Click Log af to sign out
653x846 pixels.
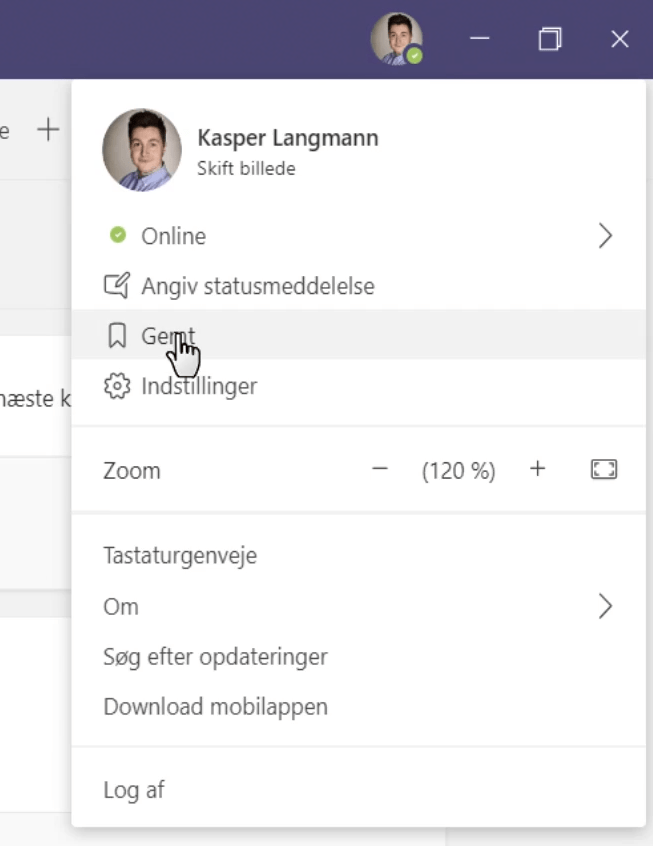[x=134, y=790]
